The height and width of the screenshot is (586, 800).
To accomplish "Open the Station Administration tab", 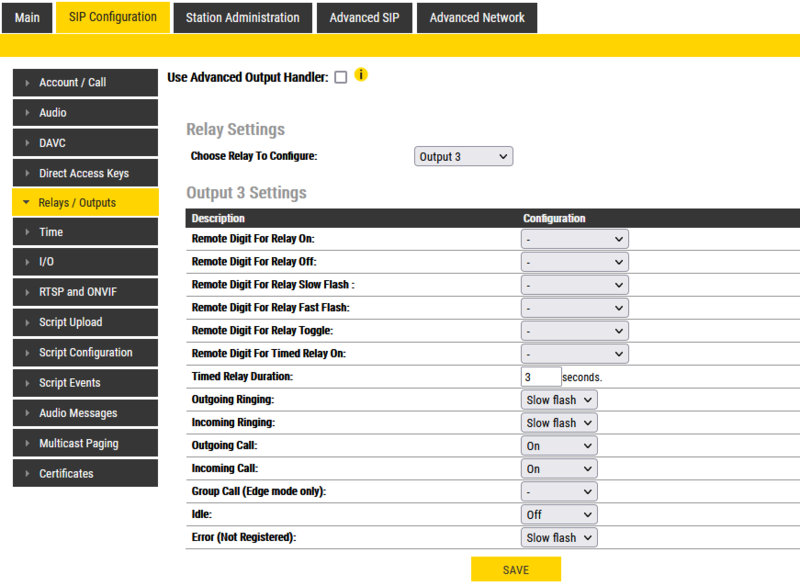I will coord(242,17).
